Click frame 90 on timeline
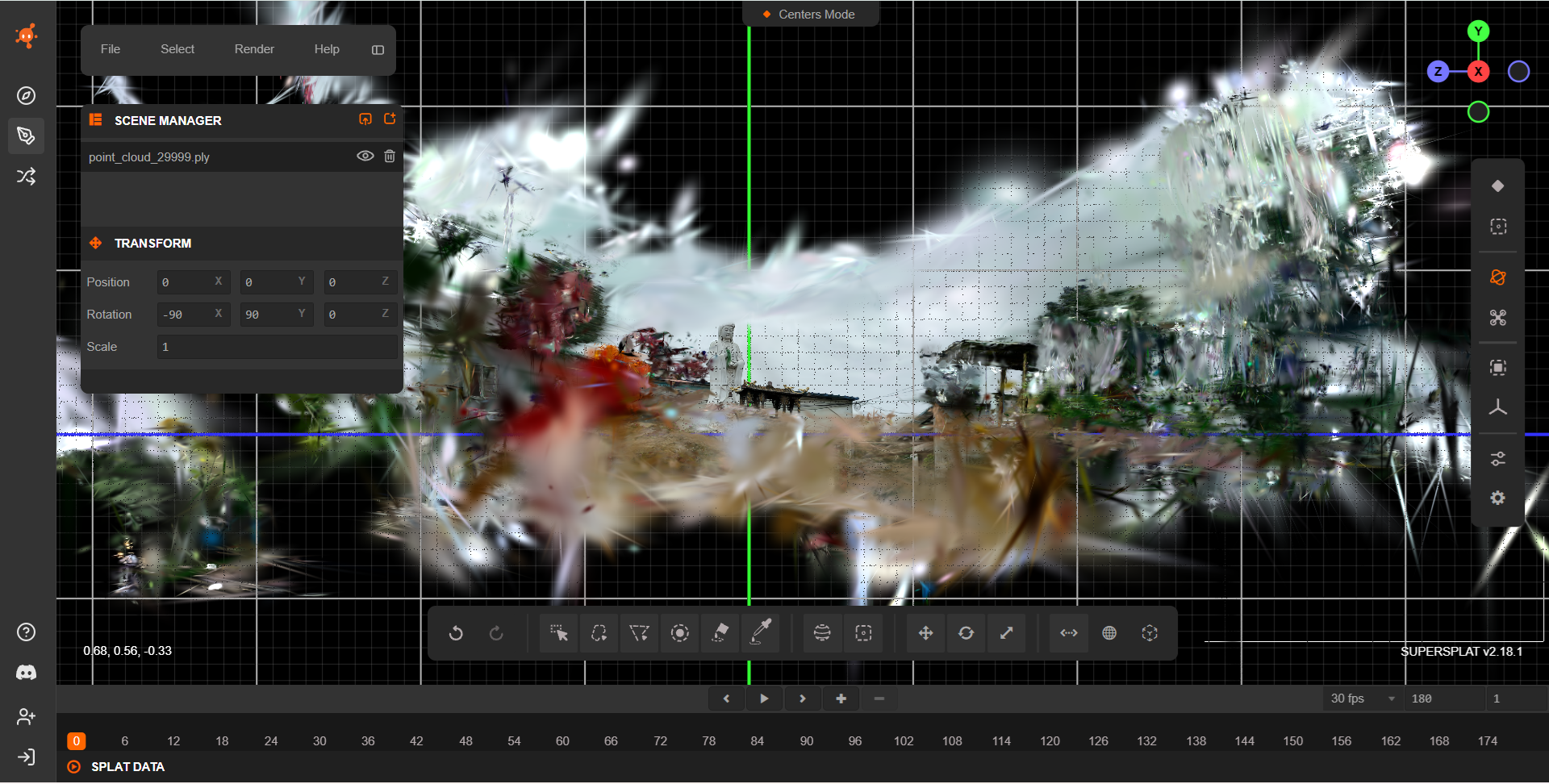Image resolution: width=1549 pixels, height=784 pixels. pos(807,741)
